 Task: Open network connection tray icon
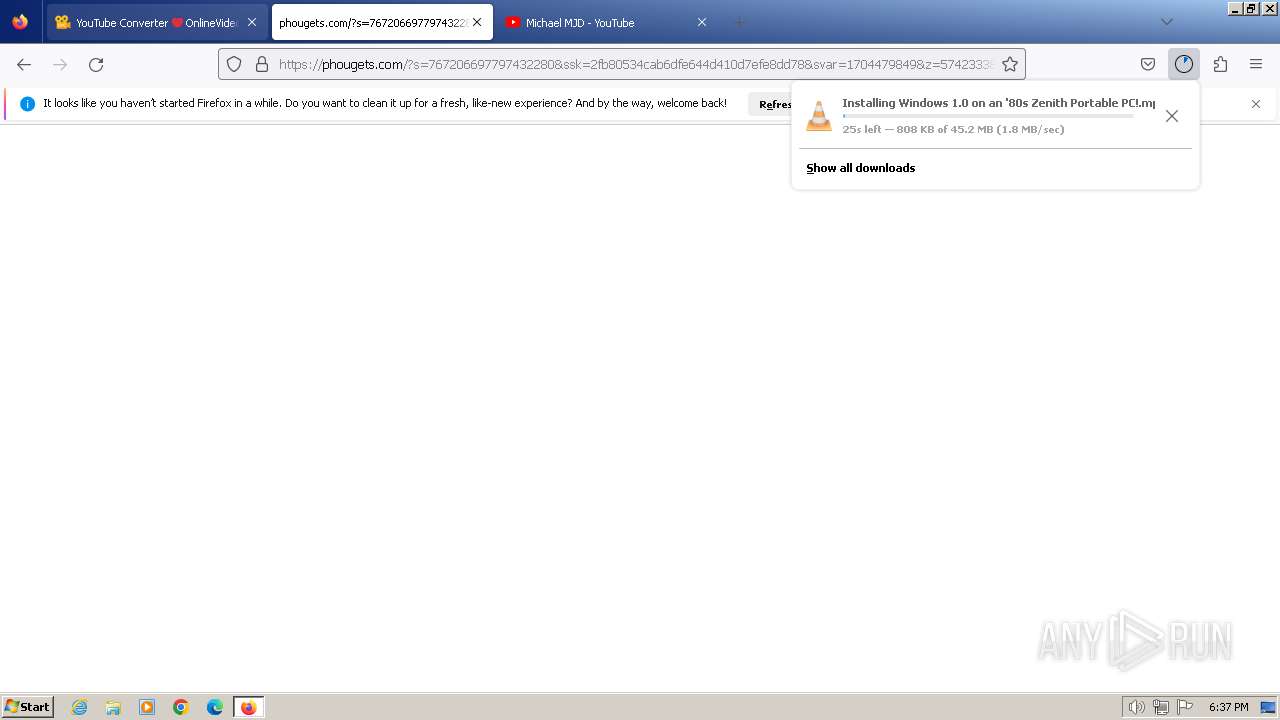tap(1161, 707)
